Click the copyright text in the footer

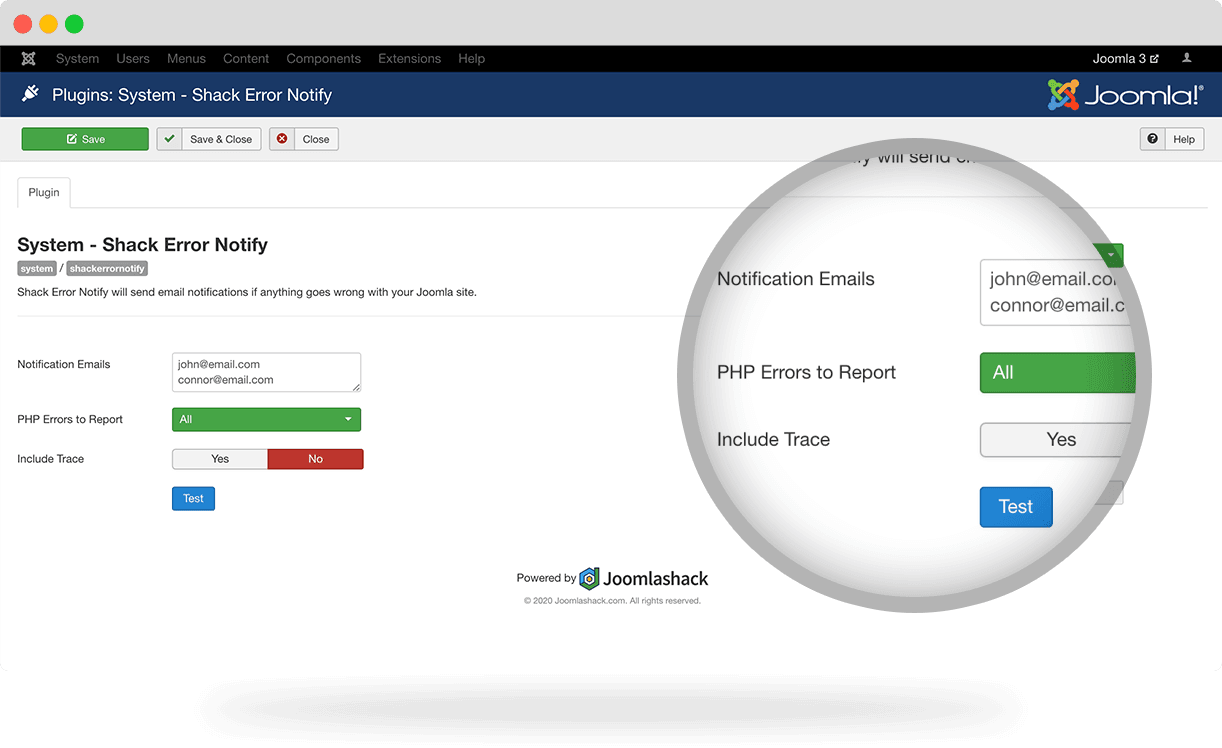click(x=612, y=601)
